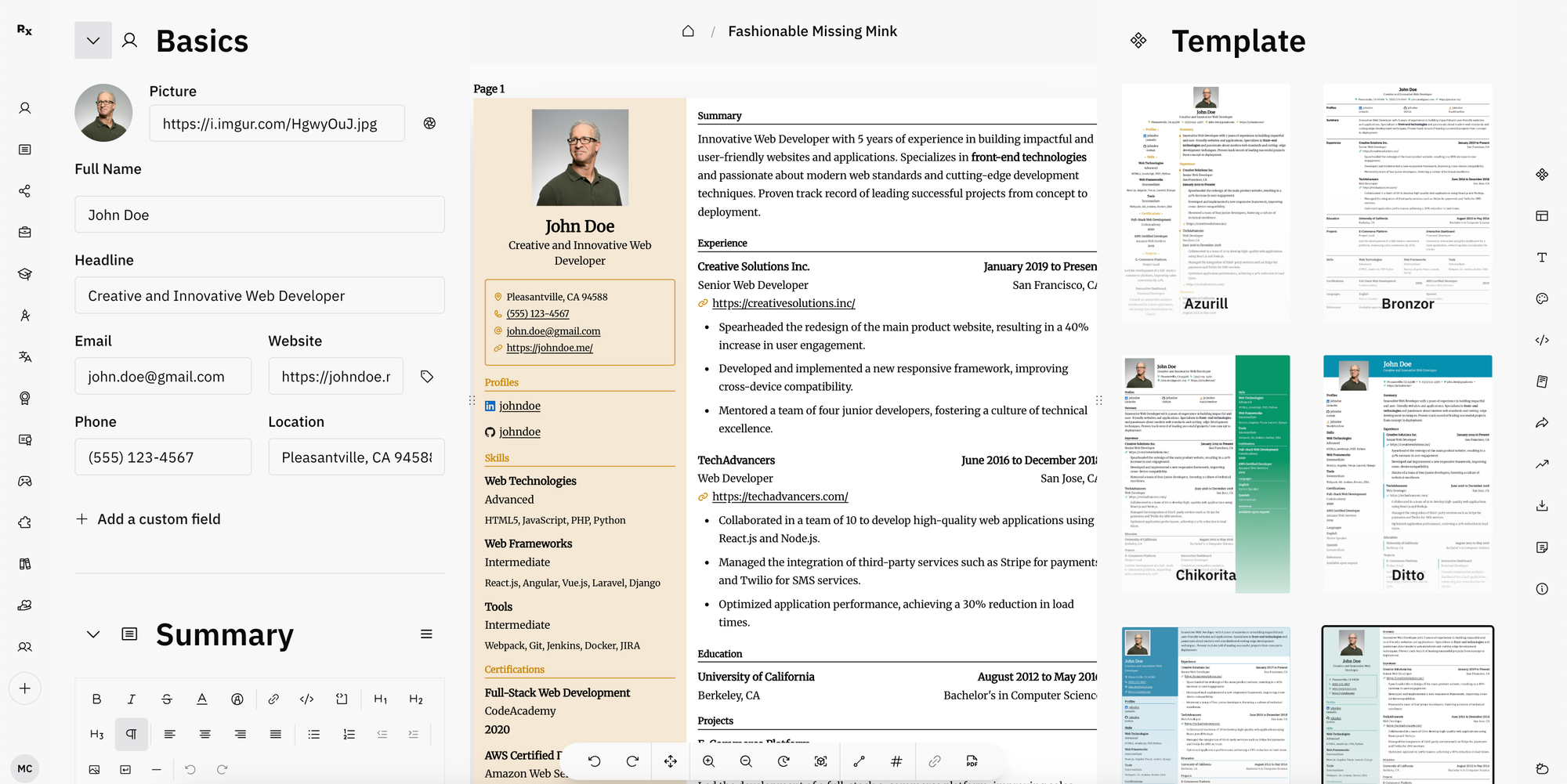Jump to Interests section gamepad icon
Viewport: 1567px width, 784px height.
click(x=25, y=481)
